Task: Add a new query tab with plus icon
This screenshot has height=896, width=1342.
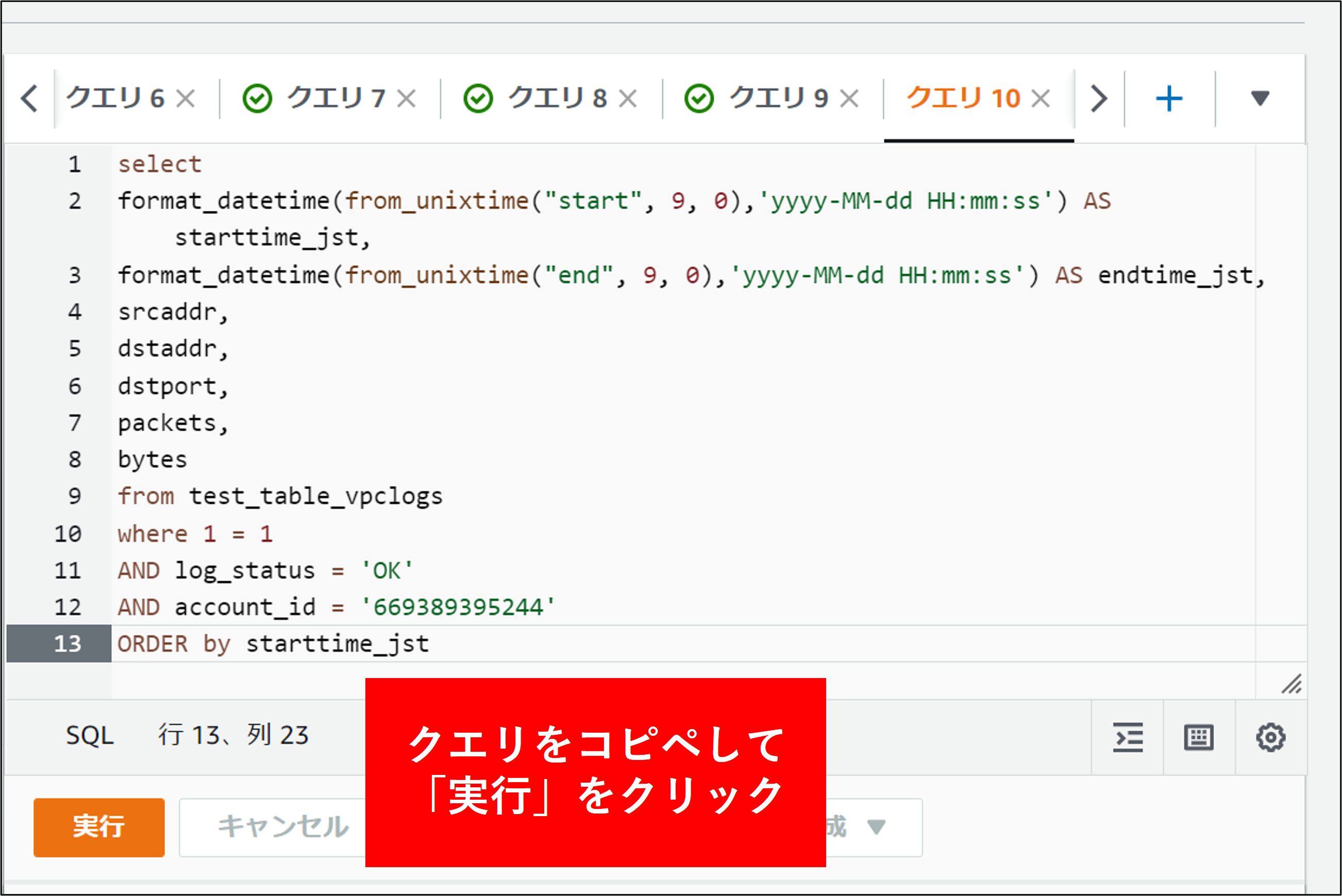Action: tap(1169, 98)
